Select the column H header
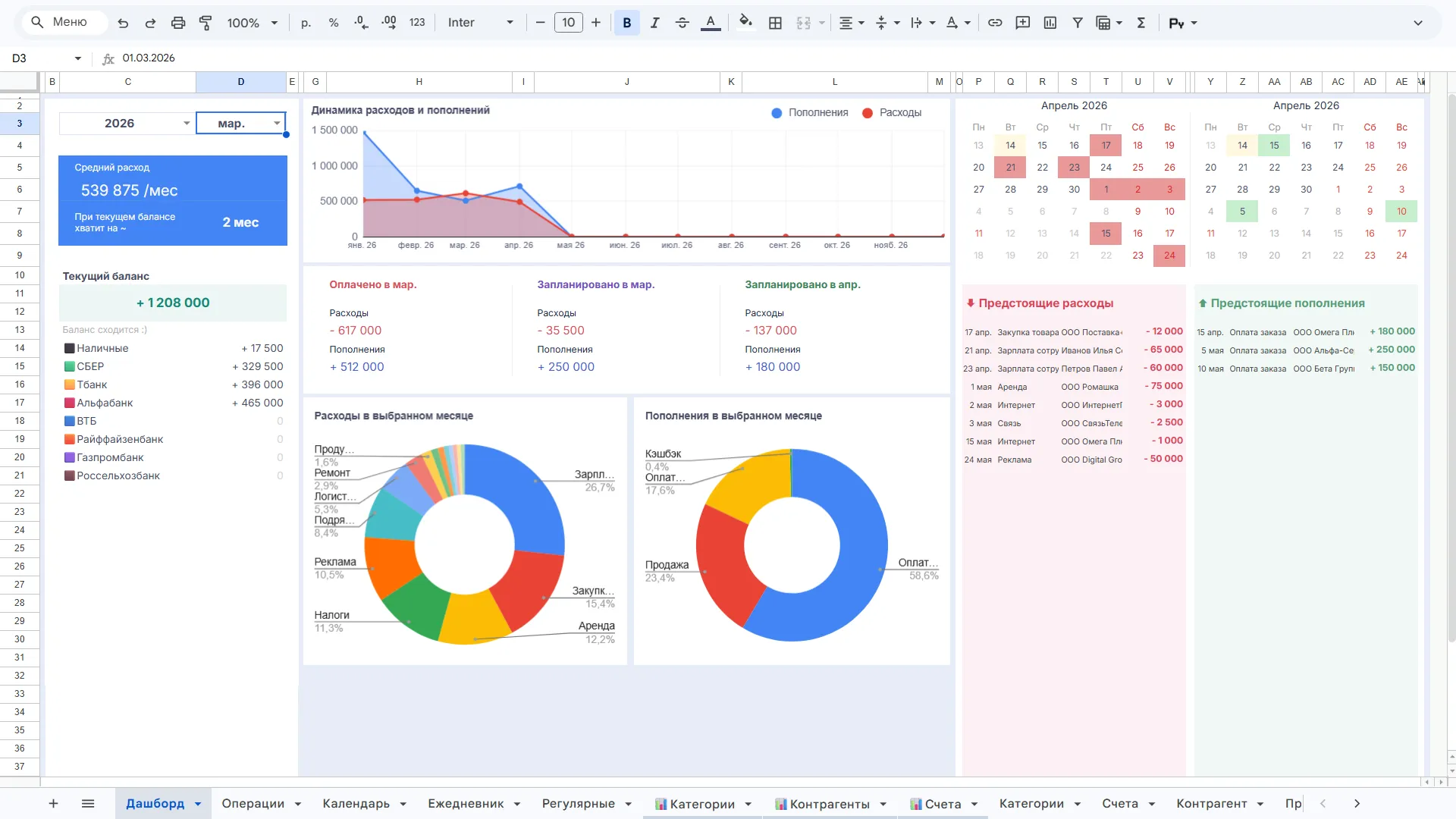Viewport: 1456px width, 819px height. 419,82
